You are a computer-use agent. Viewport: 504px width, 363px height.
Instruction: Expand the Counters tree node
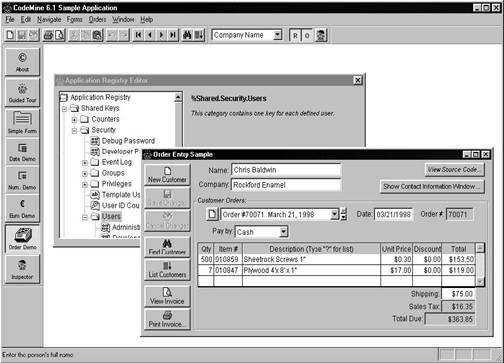(74, 119)
